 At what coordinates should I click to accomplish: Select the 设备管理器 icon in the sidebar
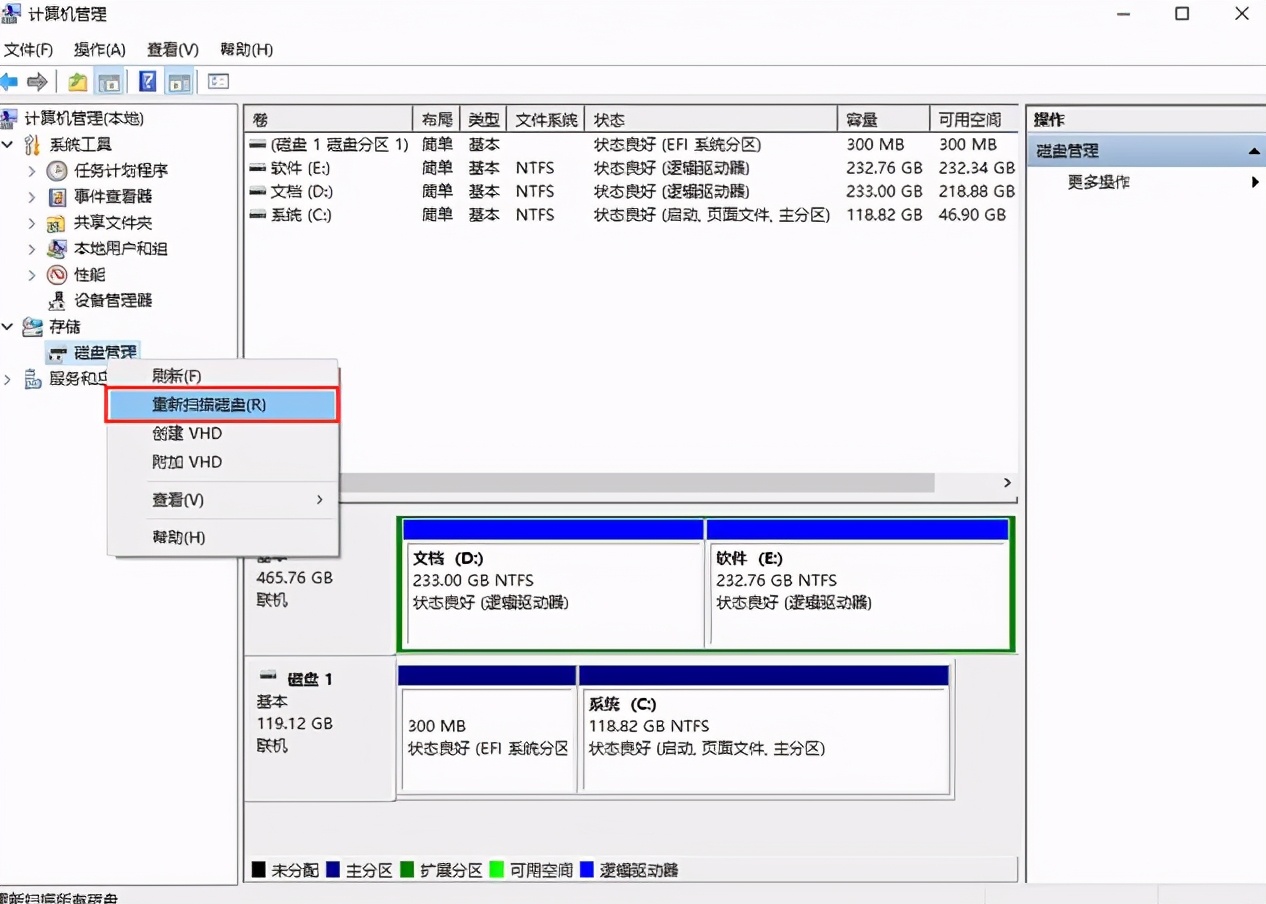tap(55, 300)
